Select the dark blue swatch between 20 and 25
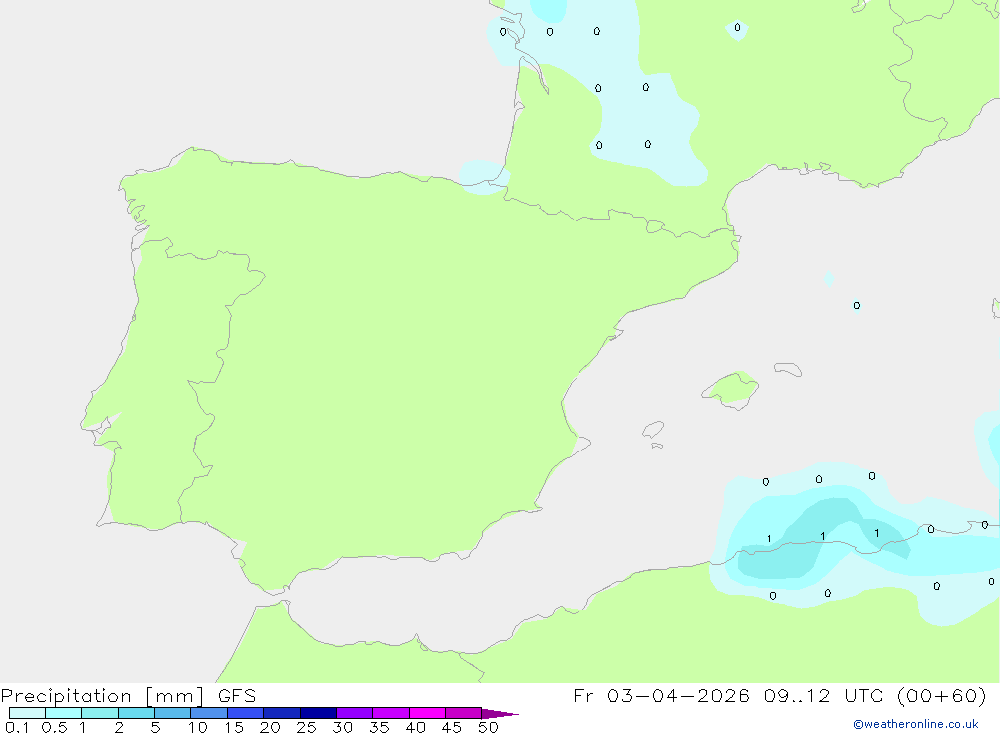 pyautogui.click(x=282, y=713)
